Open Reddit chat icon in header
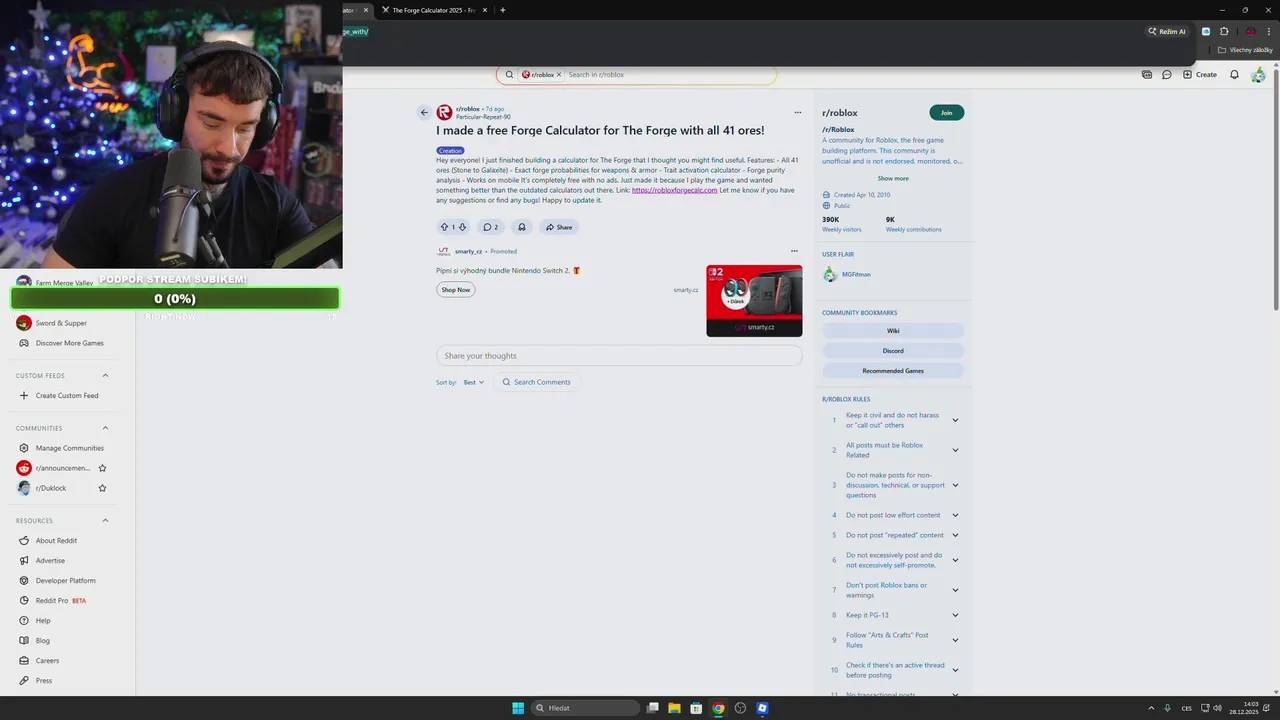Screen dimensions: 1280x720 click(1166, 75)
